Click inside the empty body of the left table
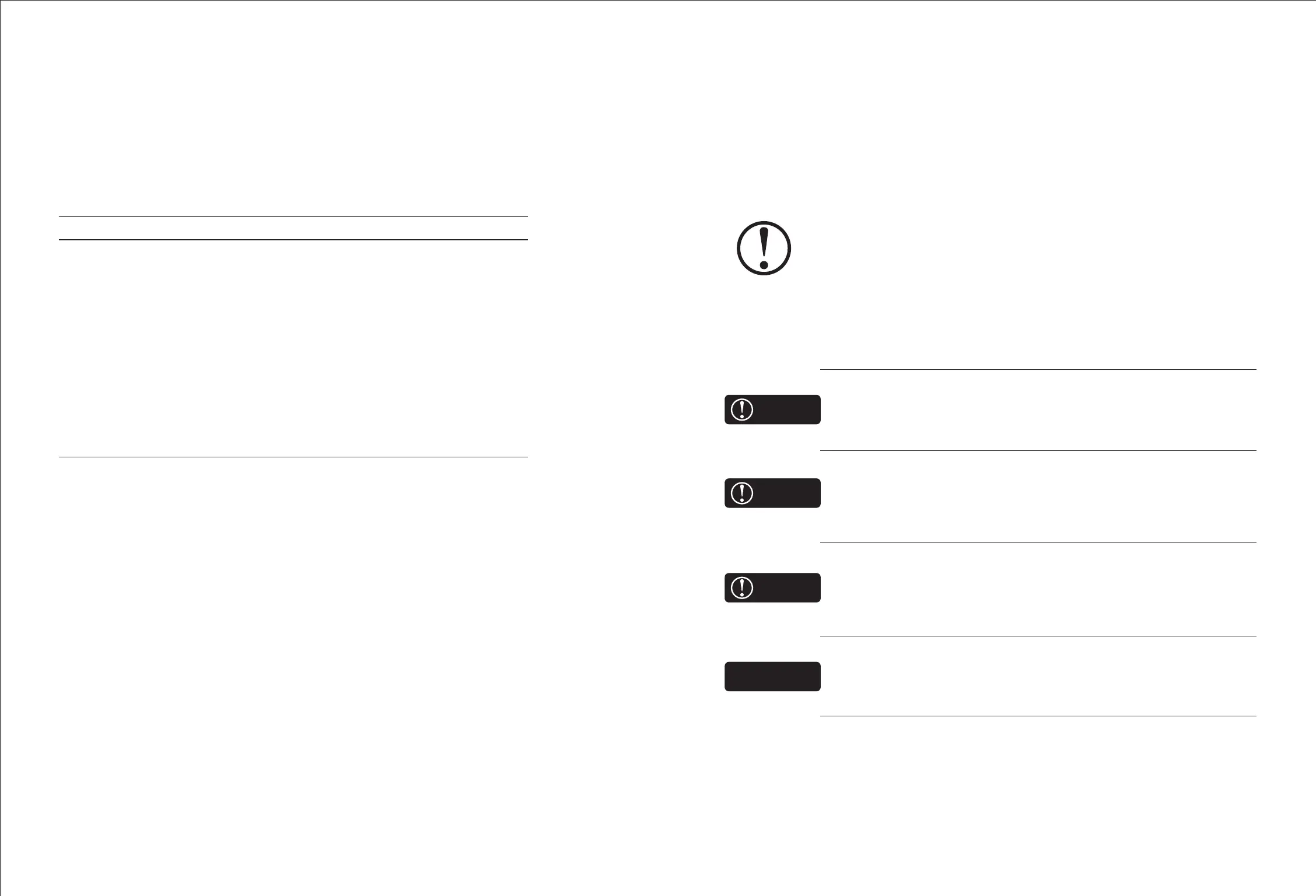 (293, 348)
